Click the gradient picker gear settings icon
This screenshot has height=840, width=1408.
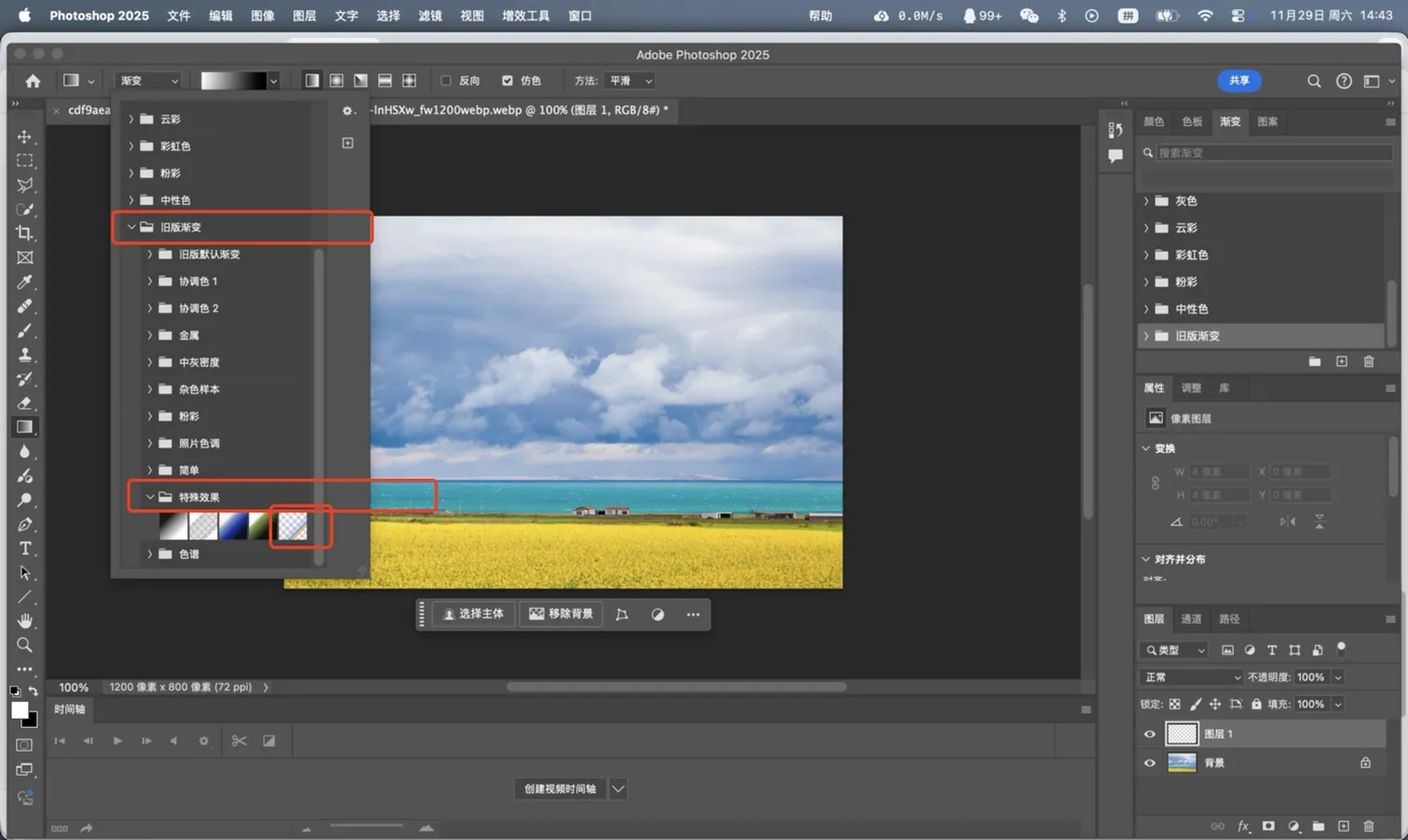coord(347,111)
